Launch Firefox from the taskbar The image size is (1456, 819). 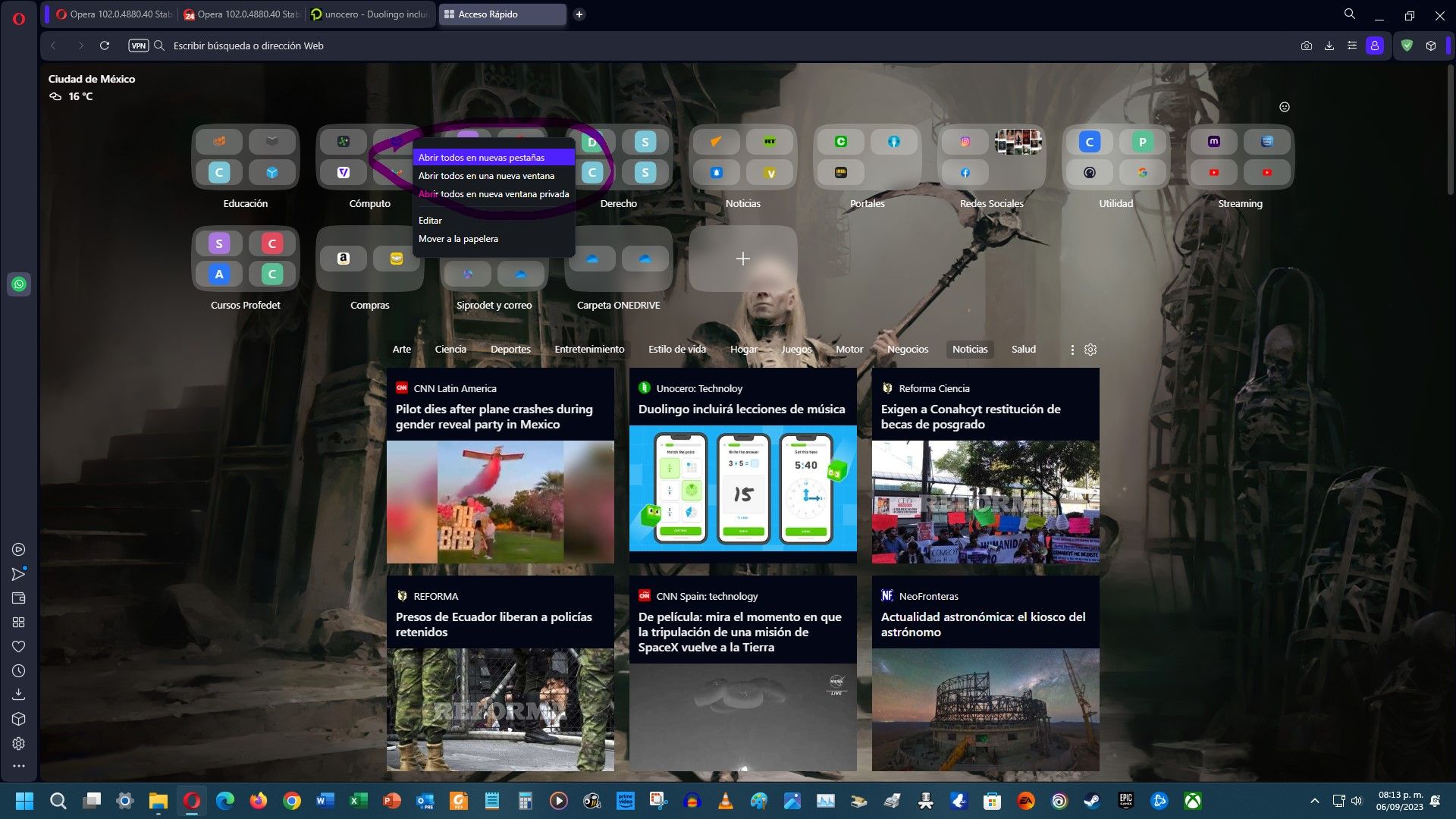(258, 801)
